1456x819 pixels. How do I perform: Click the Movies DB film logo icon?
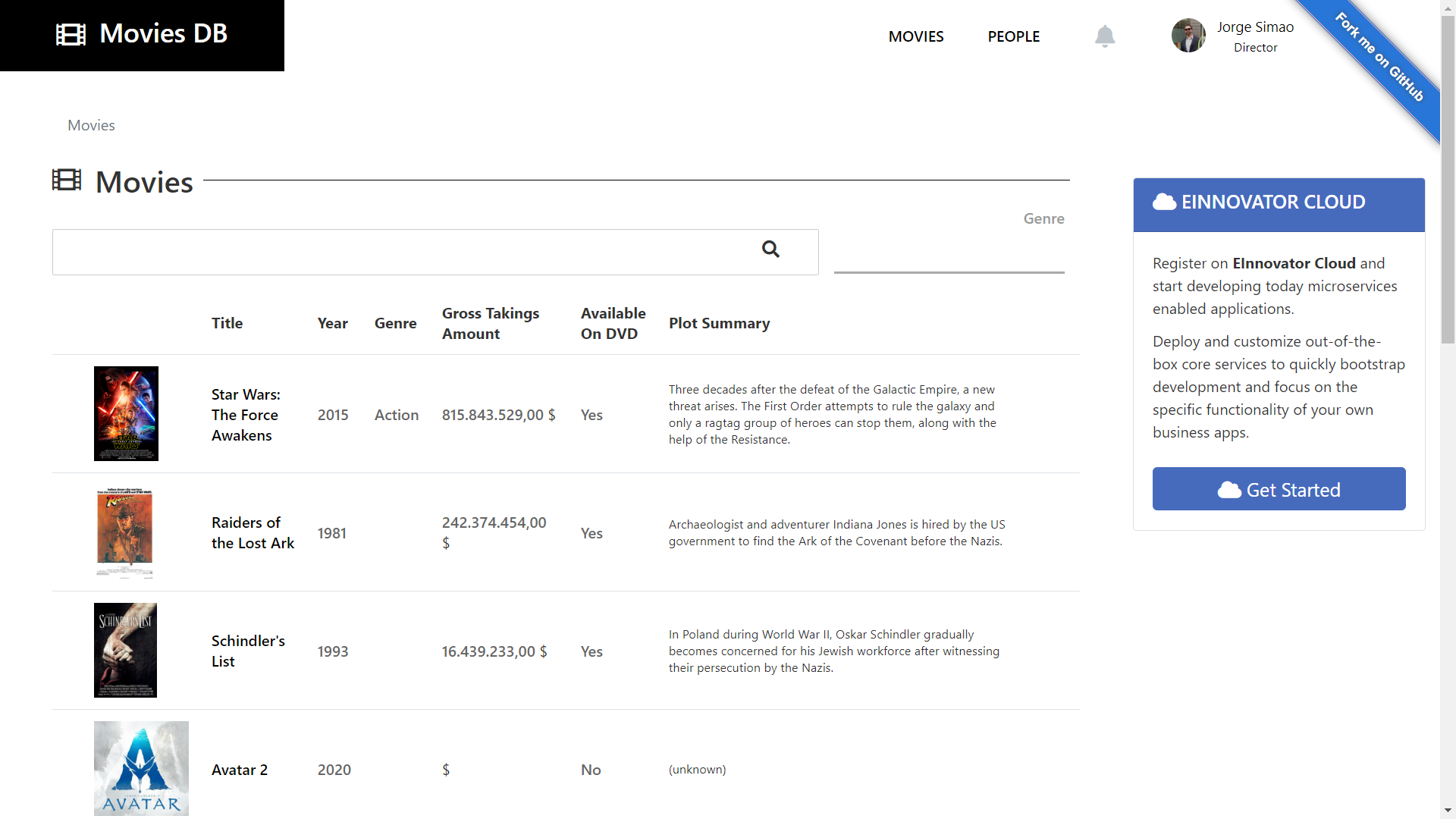(71, 34)
